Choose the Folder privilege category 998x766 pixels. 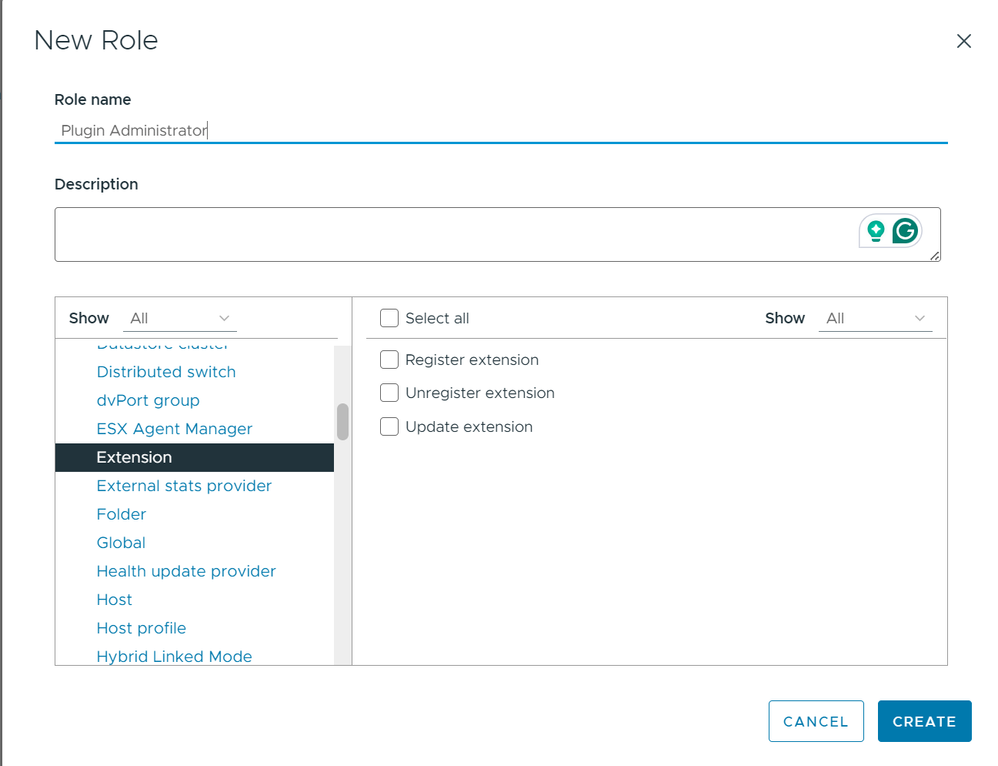(121, 514)
